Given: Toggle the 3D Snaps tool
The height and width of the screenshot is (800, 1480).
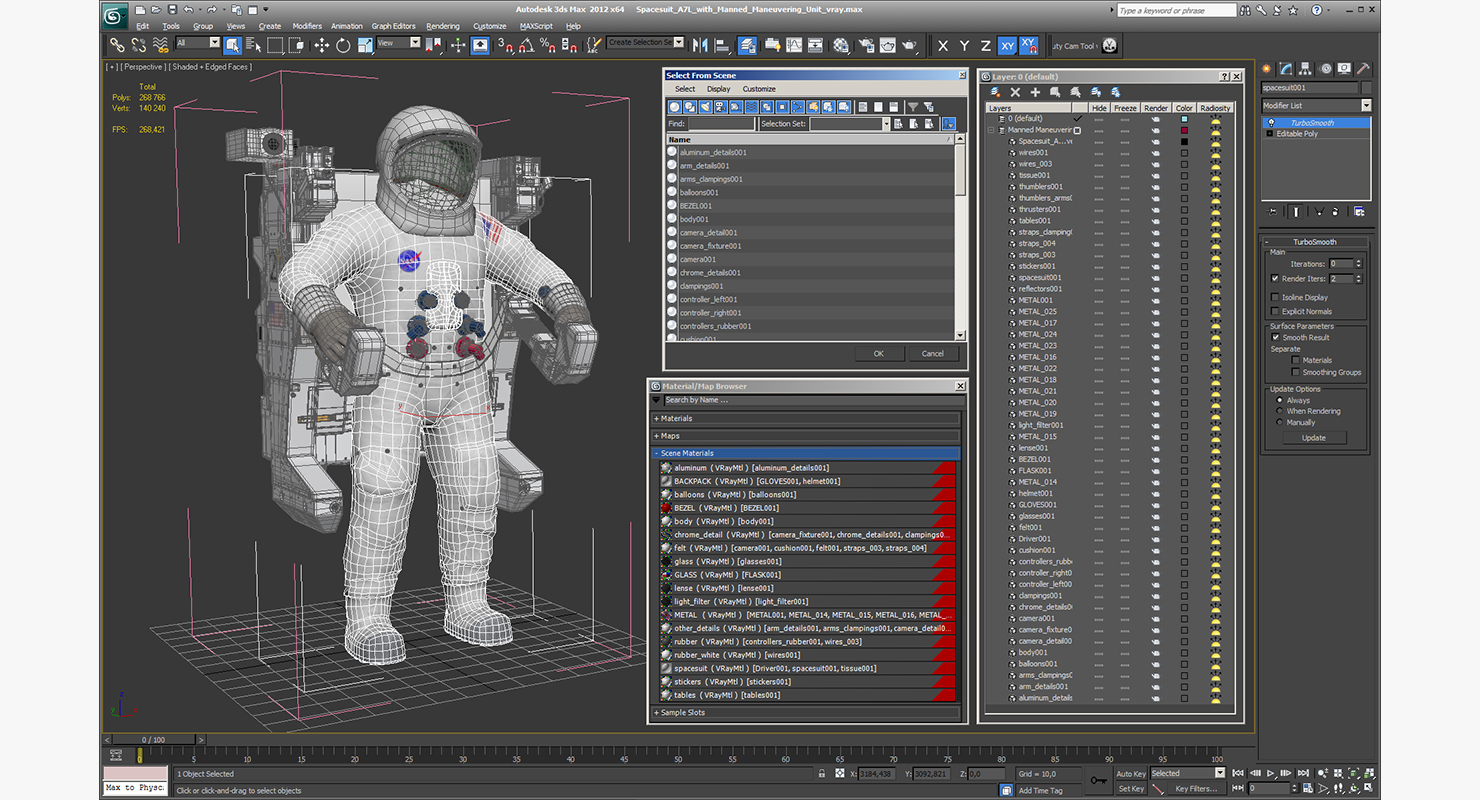Looking at the screenshot, I should [506, 45].
